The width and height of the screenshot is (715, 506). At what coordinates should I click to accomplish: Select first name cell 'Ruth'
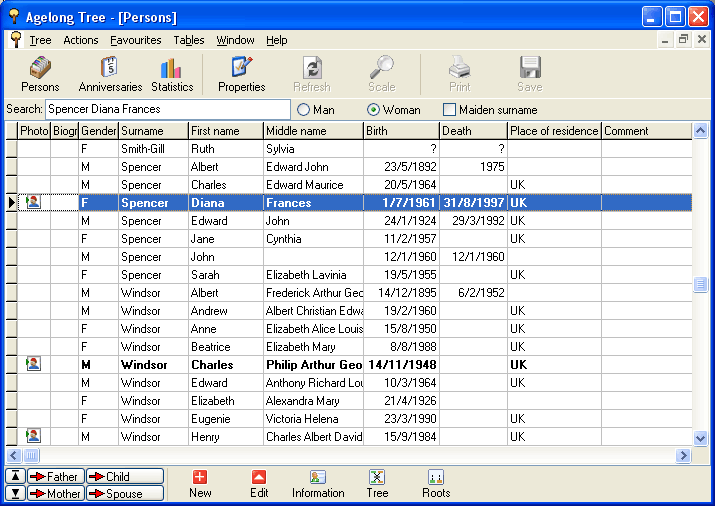click(x=226, y=149)
